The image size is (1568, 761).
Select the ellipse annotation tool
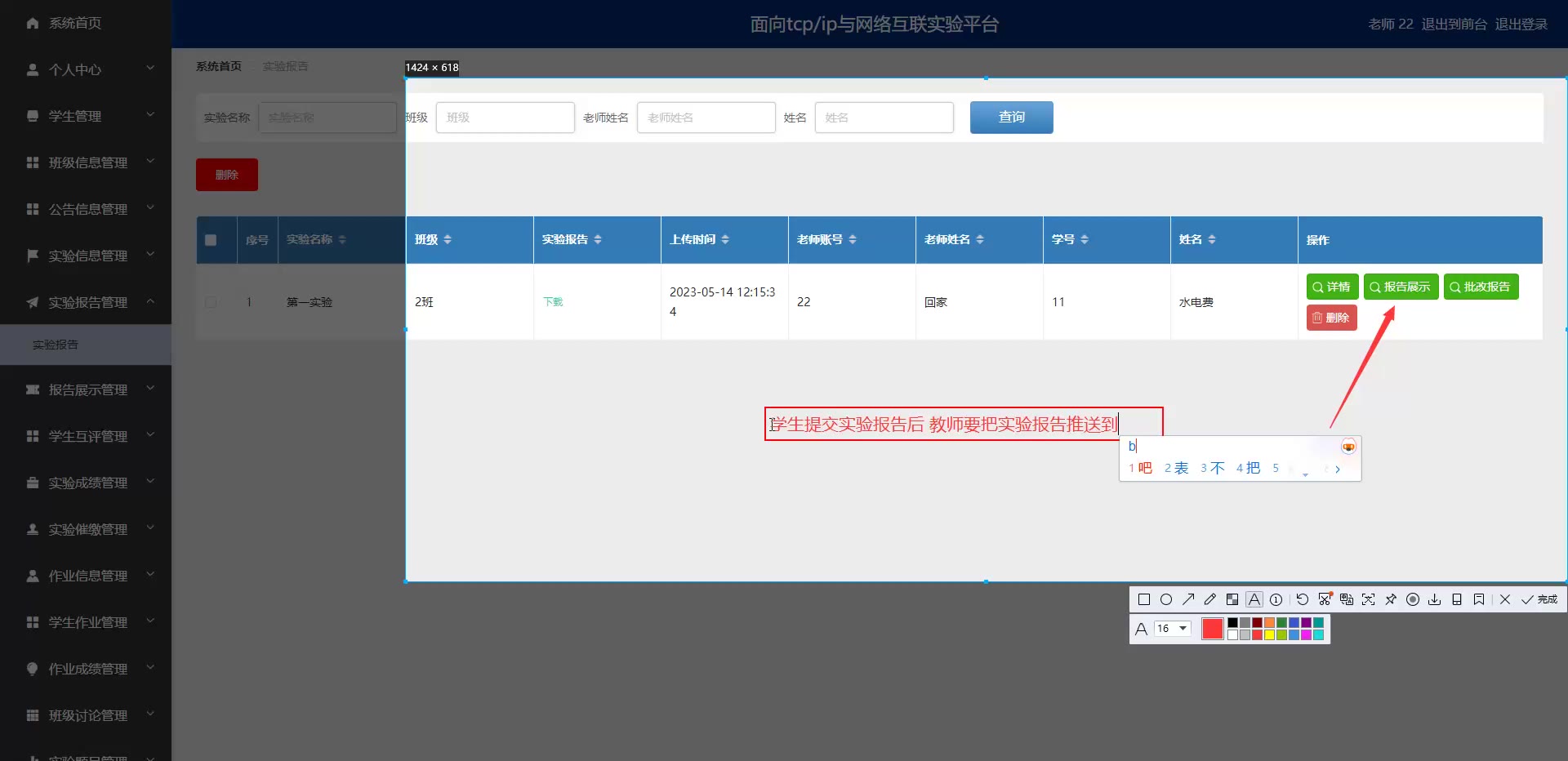coord(1166,599)
